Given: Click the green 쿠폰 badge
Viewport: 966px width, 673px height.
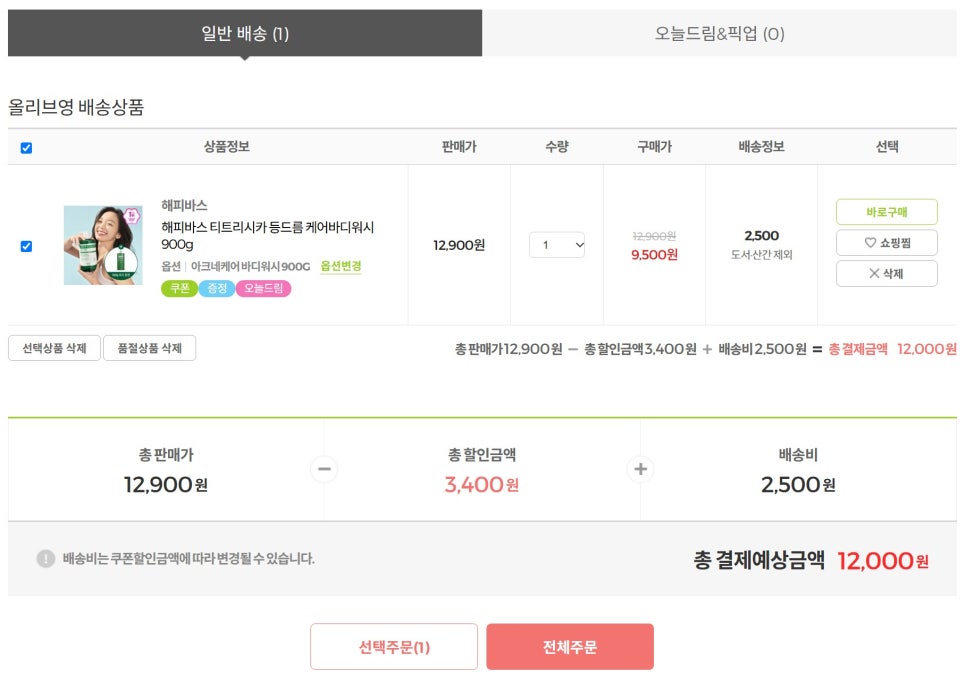Looking at the screenshot, I should pos(179,289).
